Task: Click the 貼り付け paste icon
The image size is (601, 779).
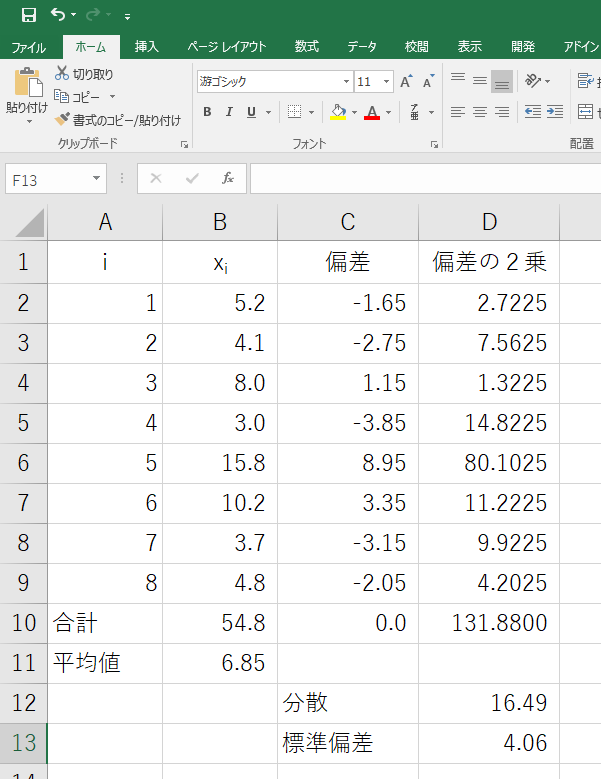Action: 28,82
